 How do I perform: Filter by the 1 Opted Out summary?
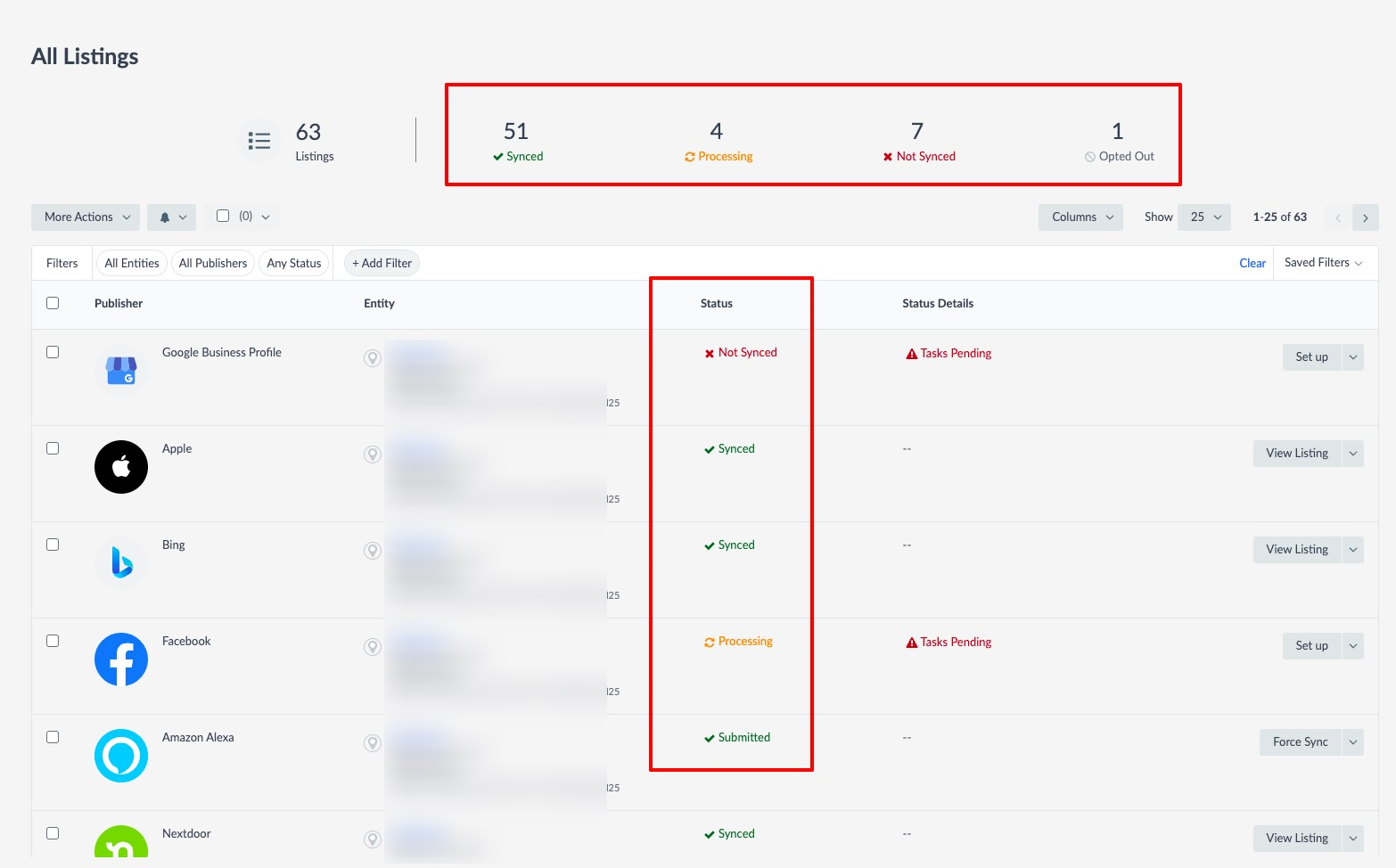tap(1120, 142)
